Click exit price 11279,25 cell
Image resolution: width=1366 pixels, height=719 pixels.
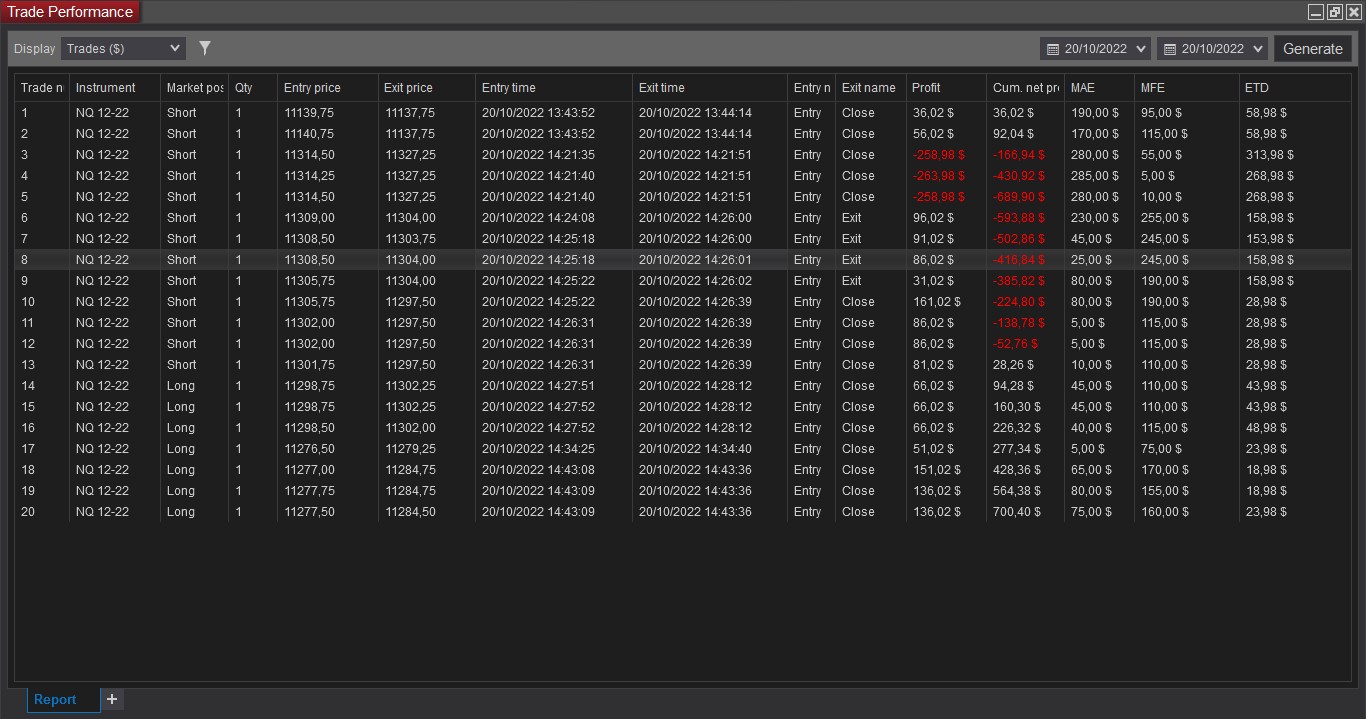coord(410,449)
